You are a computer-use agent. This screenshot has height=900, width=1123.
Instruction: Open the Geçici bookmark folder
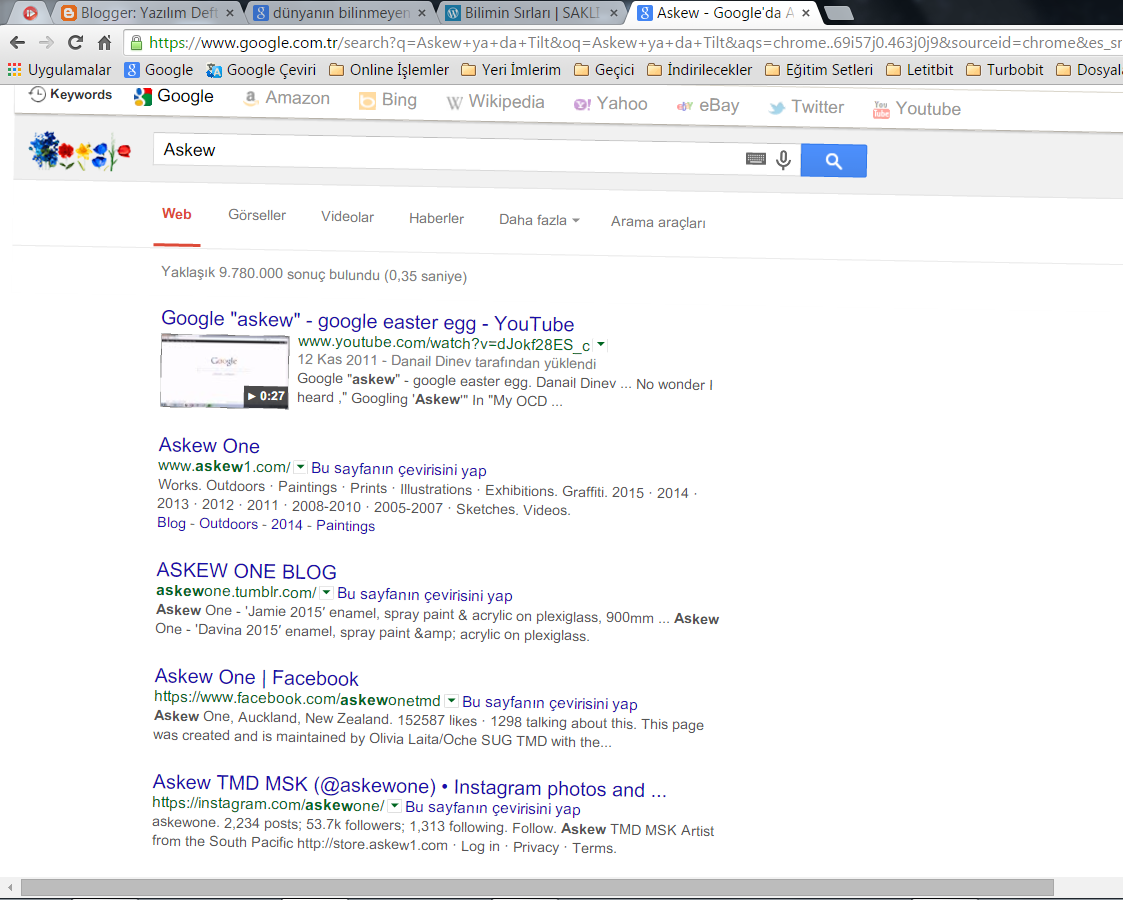(604, 70)
